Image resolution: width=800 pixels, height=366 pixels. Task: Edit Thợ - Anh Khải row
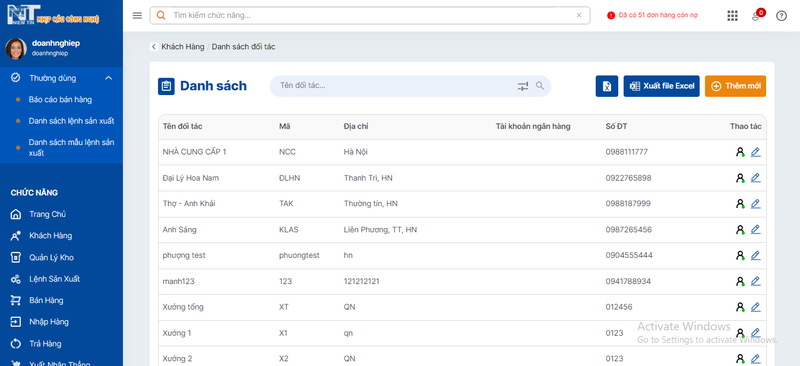pyautogui.click(x=756, y=204)
